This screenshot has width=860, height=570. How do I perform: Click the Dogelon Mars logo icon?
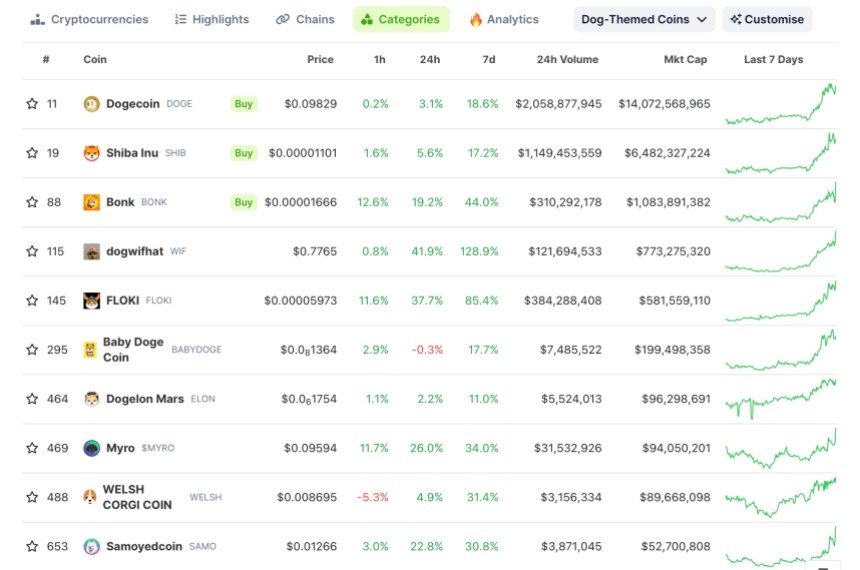(92, 399)
